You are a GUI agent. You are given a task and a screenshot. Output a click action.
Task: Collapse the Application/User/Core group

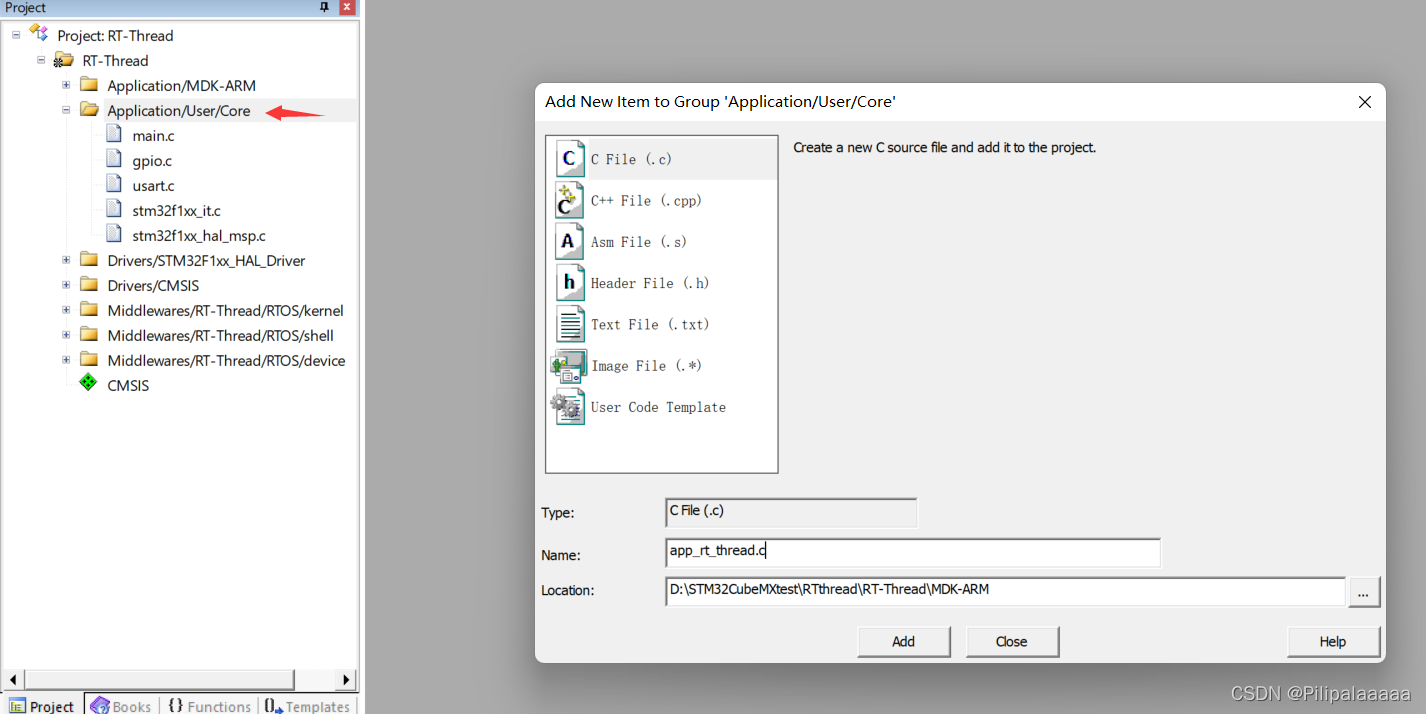tap(66, 110)
